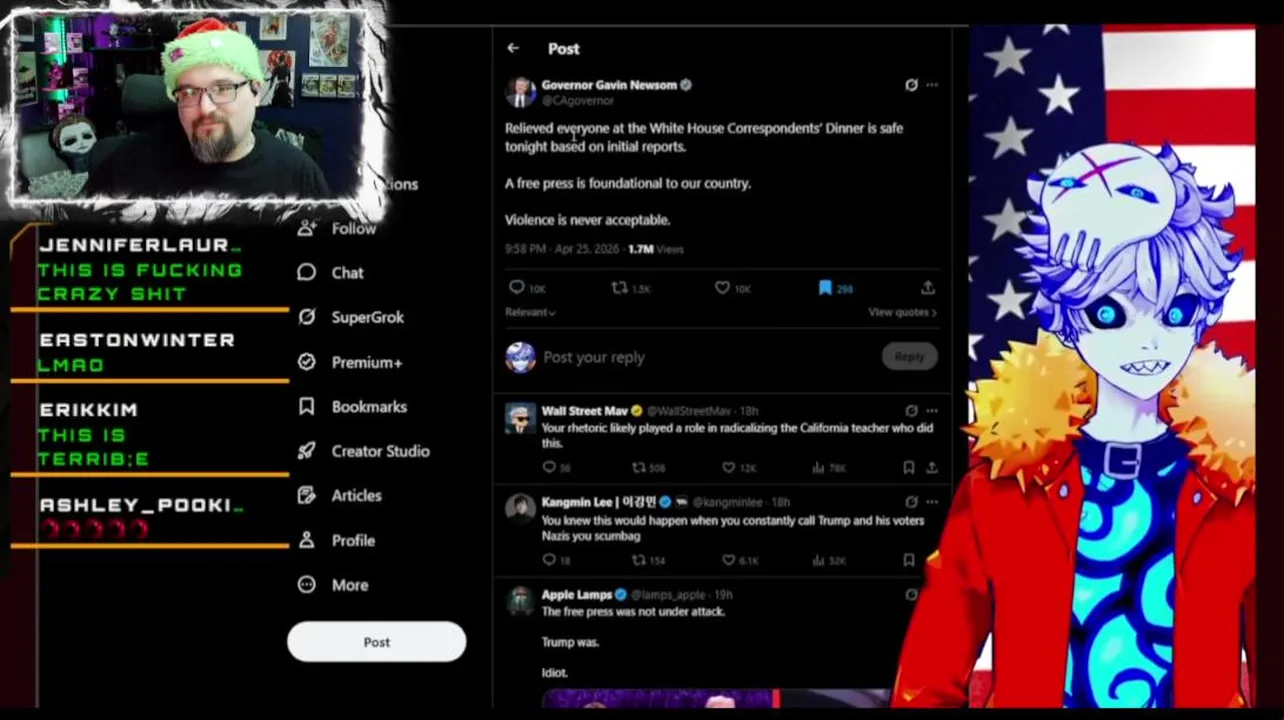The image size is (1284, 720).
Task: More options on Wall Street Mav's comment
Action: 932,411
